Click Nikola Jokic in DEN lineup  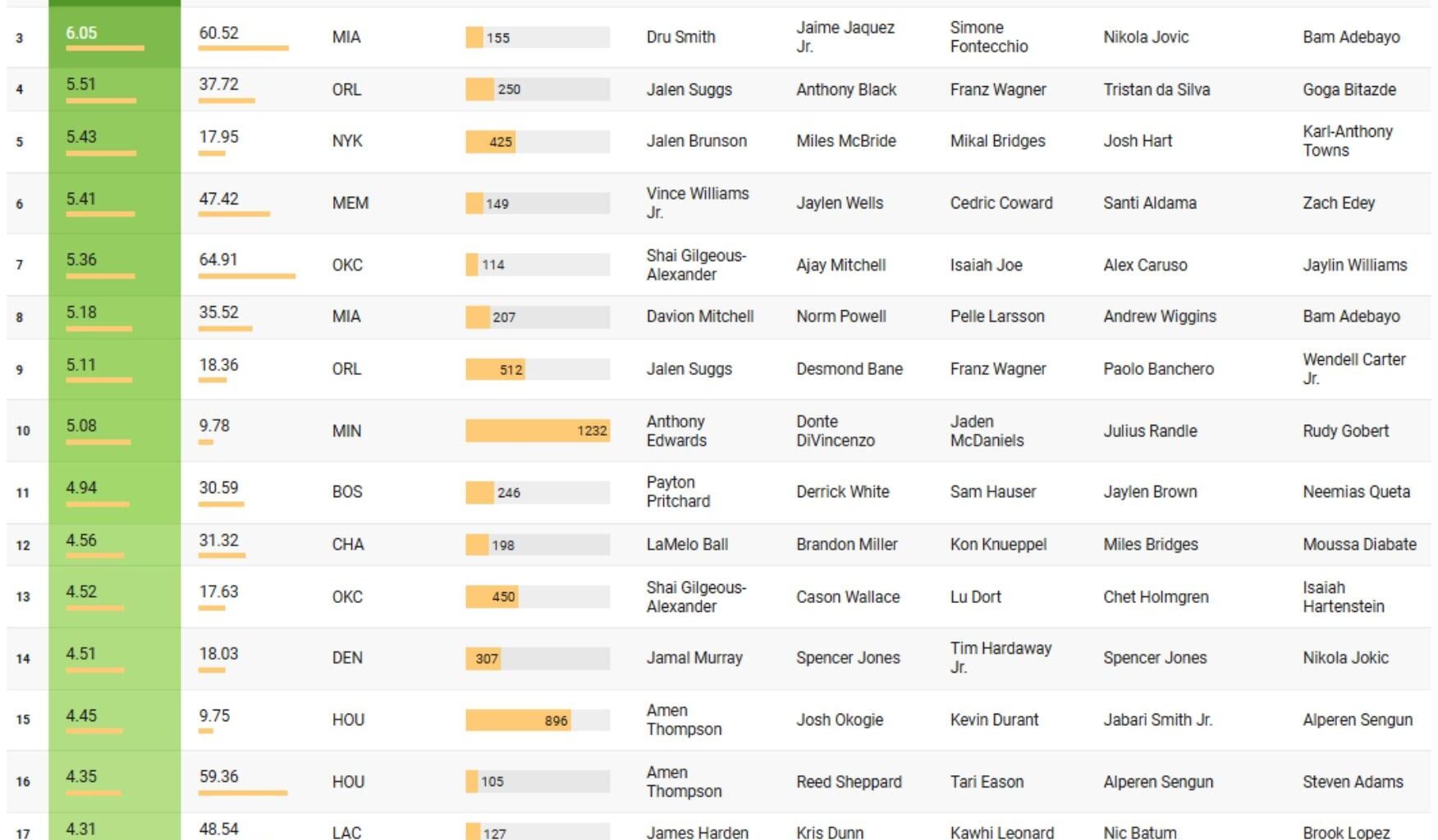tap(1345, 658)
